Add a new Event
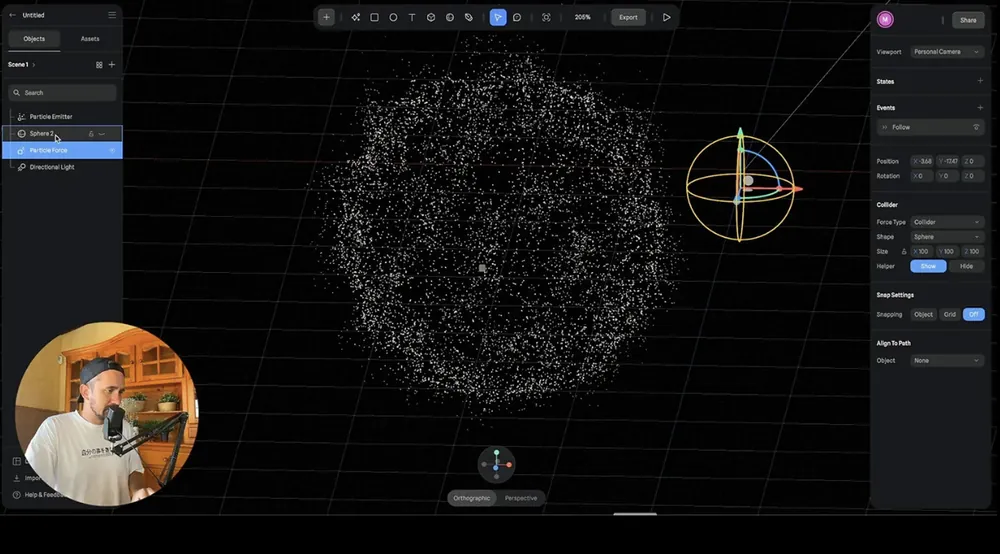The width and height of the screenshot is (1000, 554). tap(980, 107)
